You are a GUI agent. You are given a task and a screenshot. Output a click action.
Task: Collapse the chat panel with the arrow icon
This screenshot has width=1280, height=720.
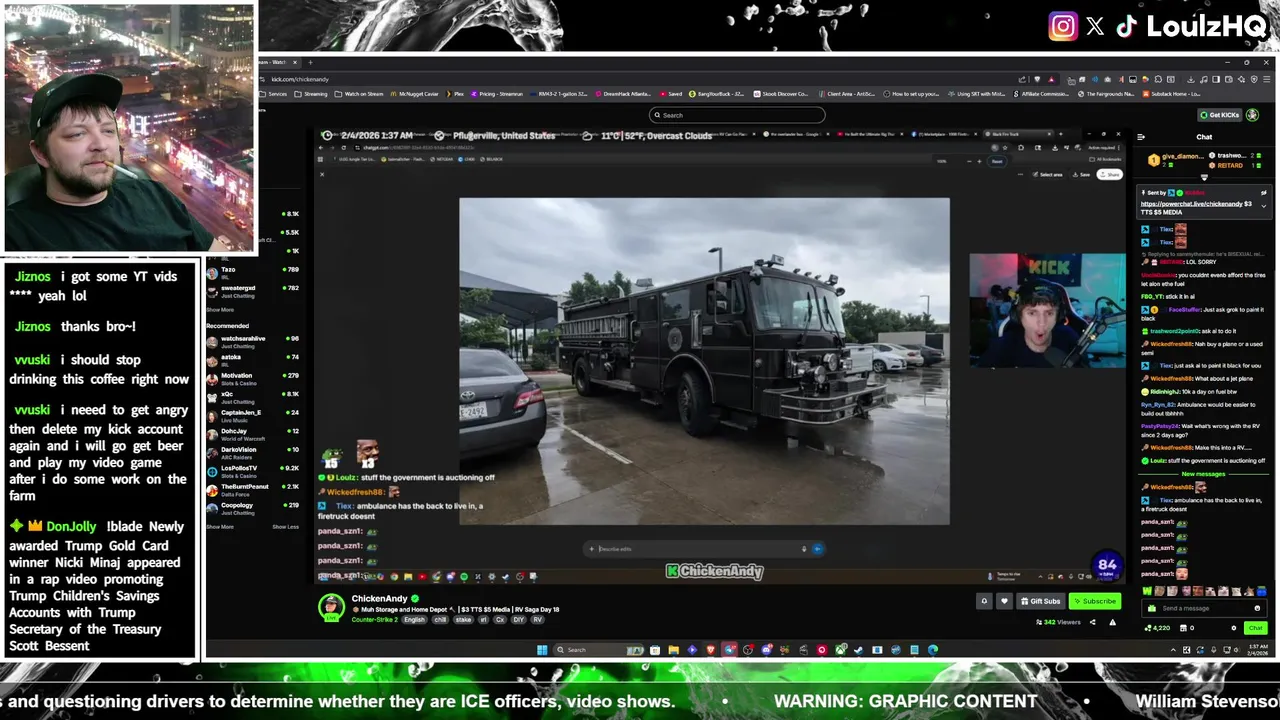1141,137
